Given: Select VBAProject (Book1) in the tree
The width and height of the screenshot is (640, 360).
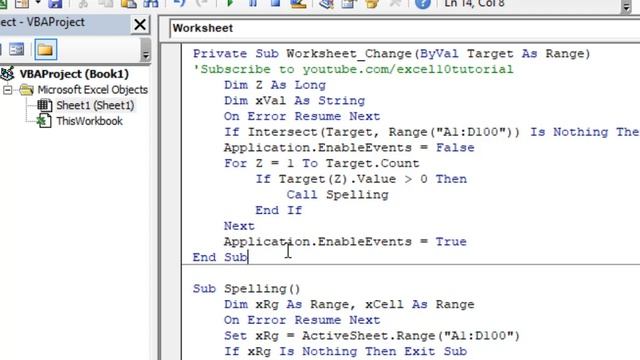Looking at the screenshot, I should (74, 74).
